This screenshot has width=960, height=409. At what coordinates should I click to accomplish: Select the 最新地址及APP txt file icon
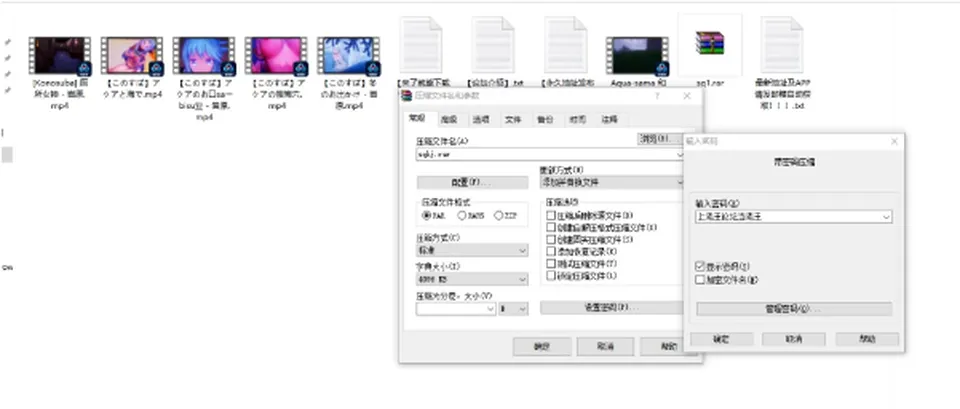pyautogui.click(x=782, y=45)
